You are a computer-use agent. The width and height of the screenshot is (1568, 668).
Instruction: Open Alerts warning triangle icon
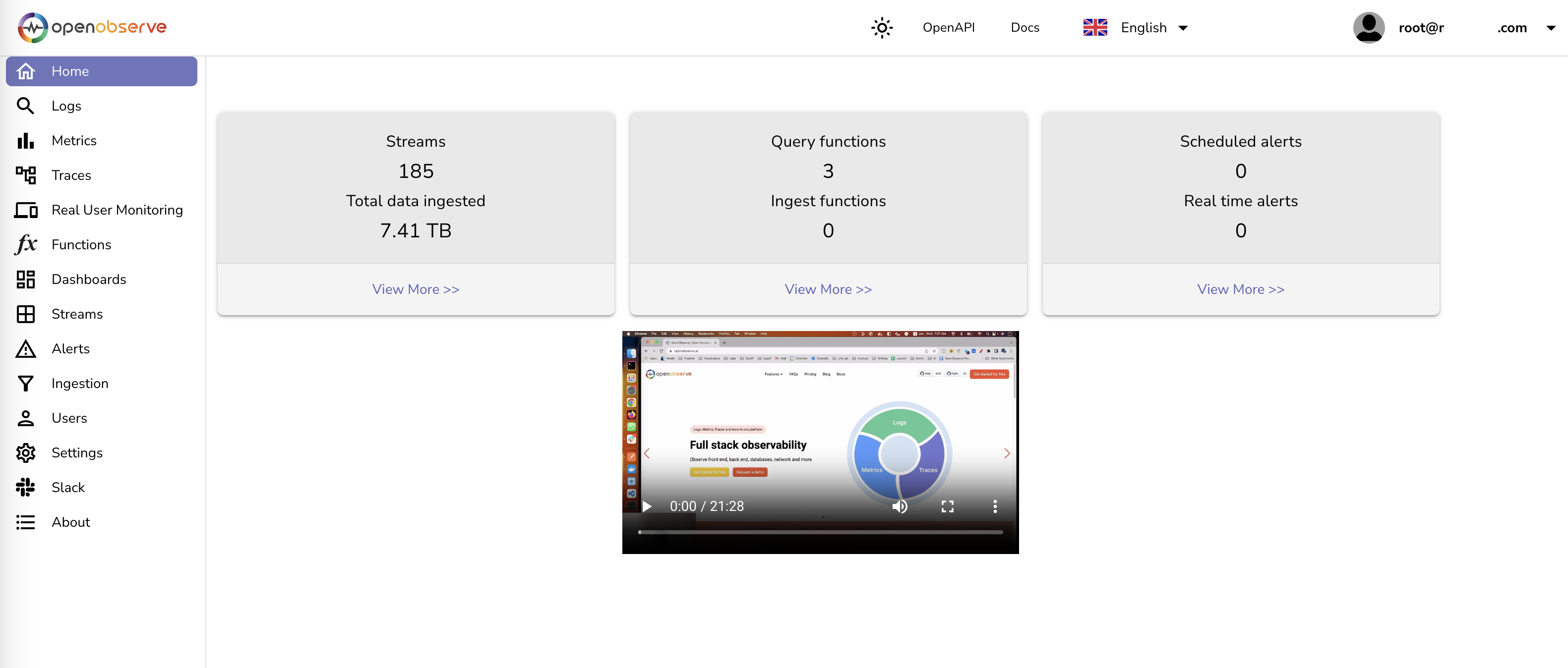(x=26, y=348)
